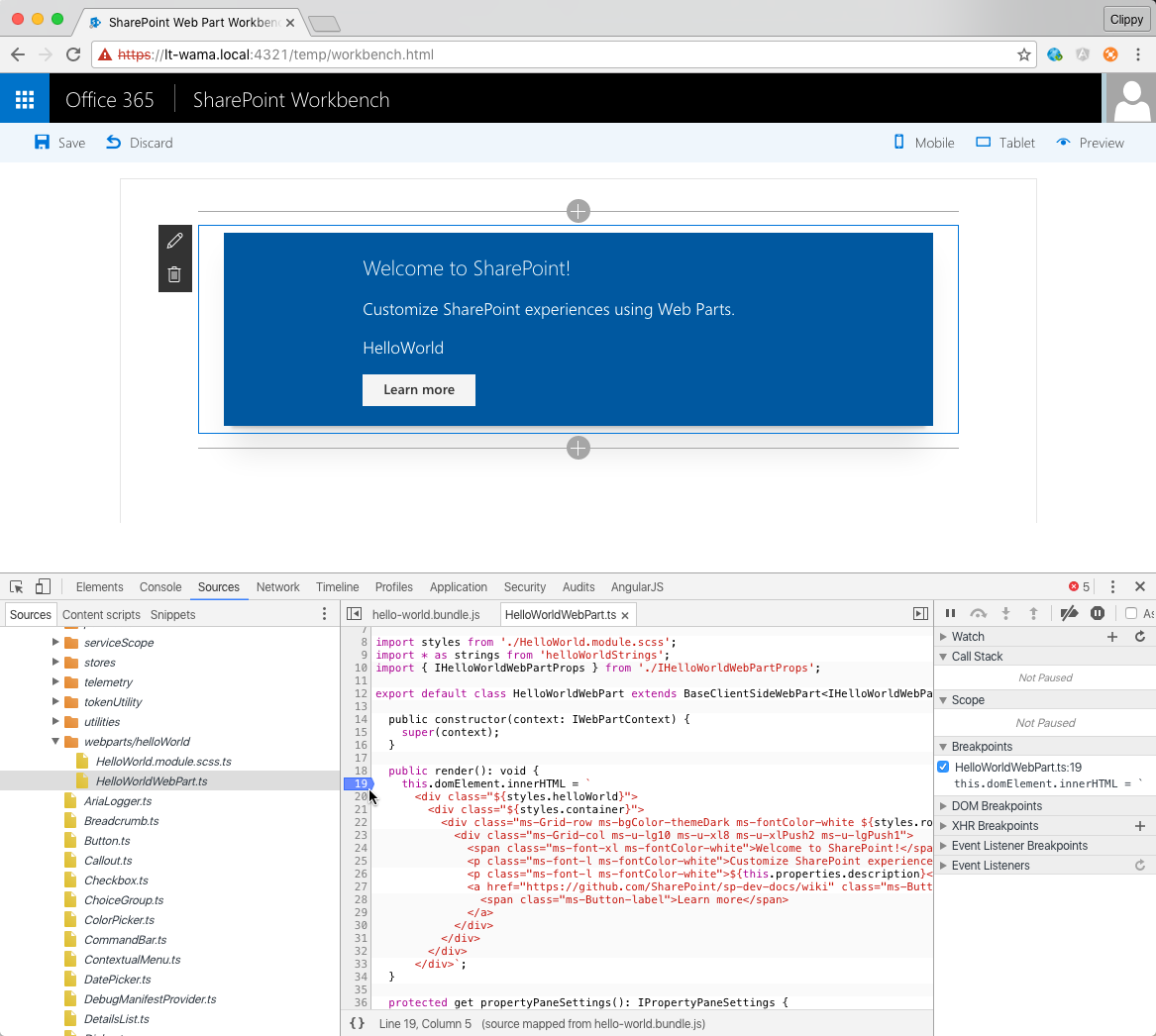Open the user profile avatar
The height and width of the screenshot is (1036, 1156).
pyautogui.click(x=1131, y=99)
